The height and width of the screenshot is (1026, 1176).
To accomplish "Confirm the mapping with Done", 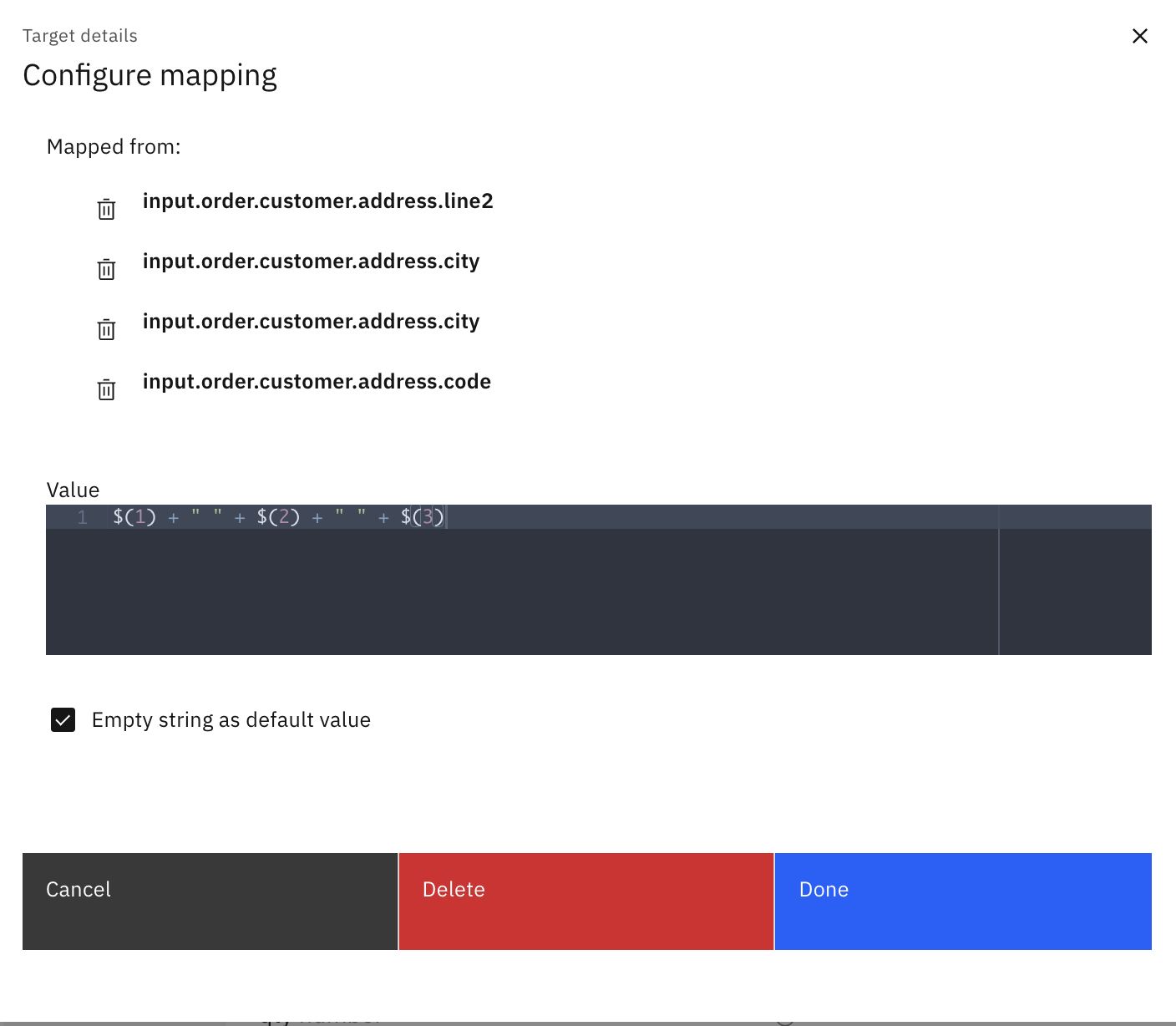I will pos(962,901).
